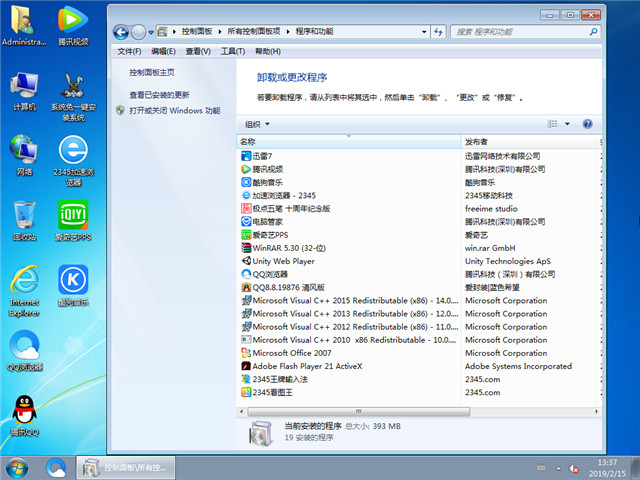Click the 所有控制面板项 breadcrumb segment

coord(253,31)
